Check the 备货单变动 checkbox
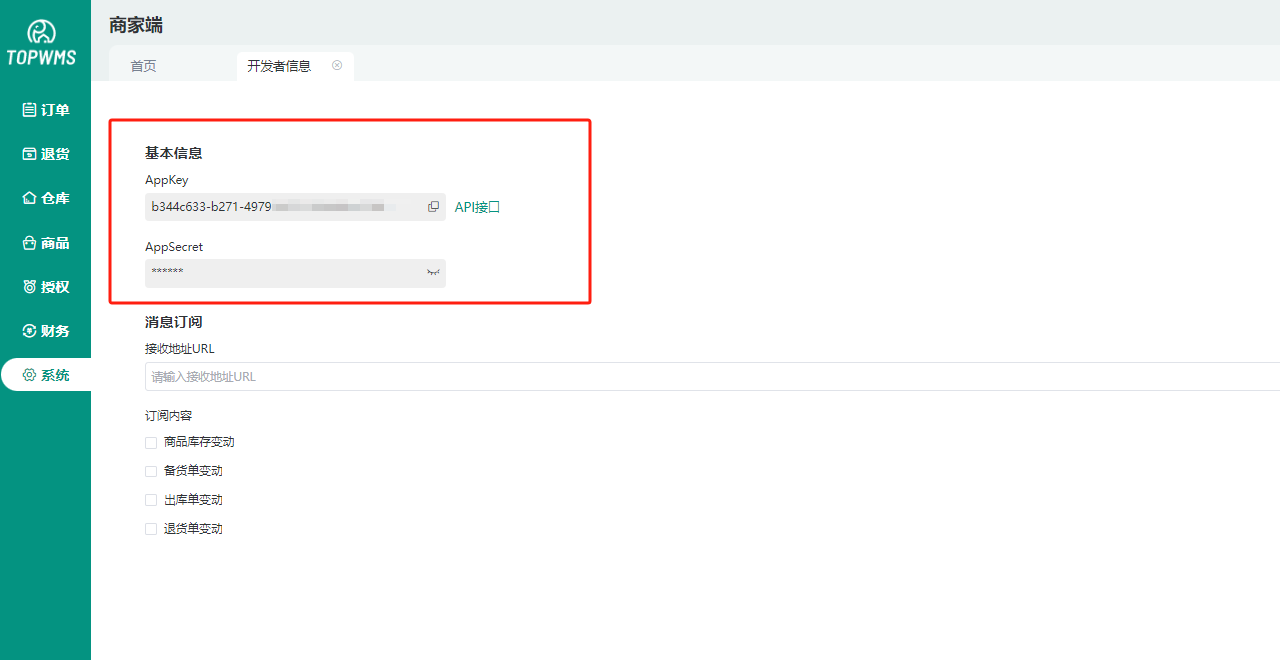Viewport: 1280px width, 660px height. pyautogui.click(x=151, y=471)
